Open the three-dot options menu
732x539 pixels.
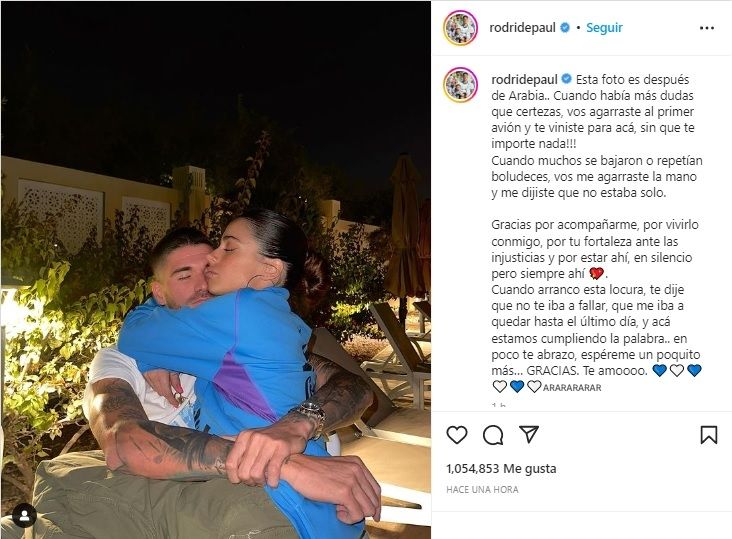point(707,28)
